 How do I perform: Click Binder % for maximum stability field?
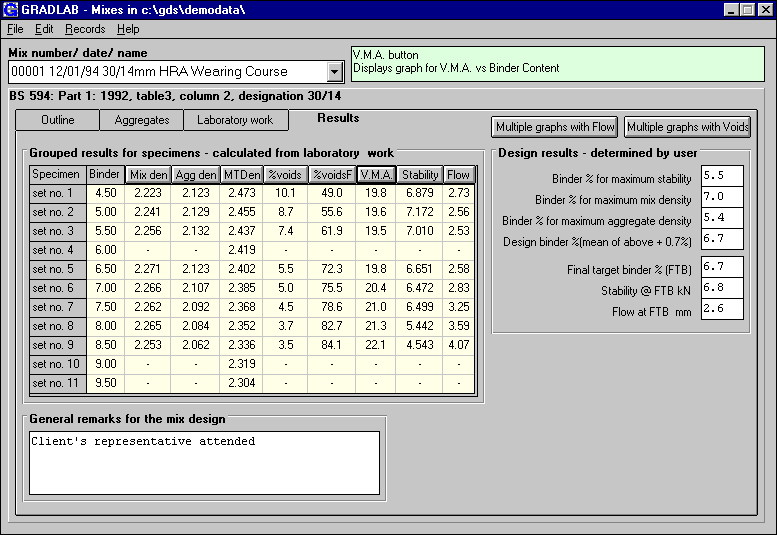coord(722,177)
